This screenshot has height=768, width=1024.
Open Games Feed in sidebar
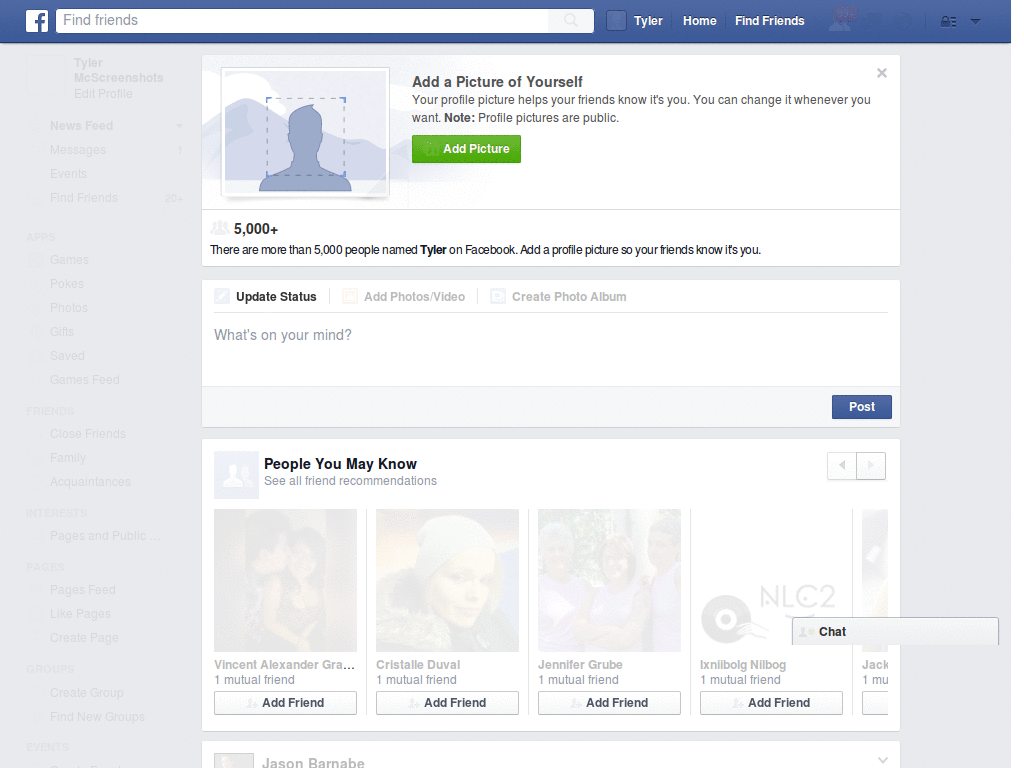(x=85, y=379)
